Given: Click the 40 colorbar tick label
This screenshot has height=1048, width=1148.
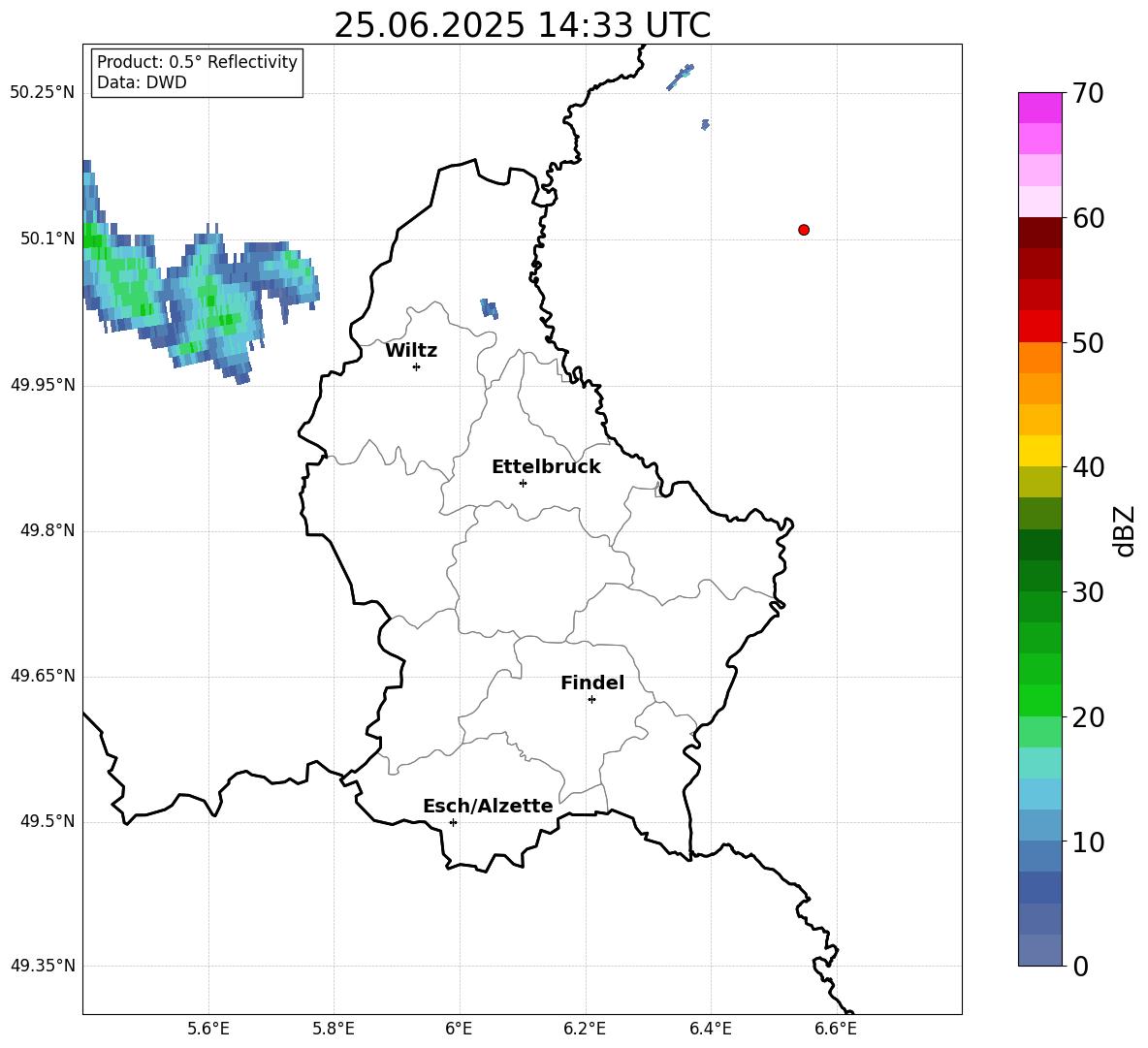Looking at the screenshot, I should [x=1088, y=467].
